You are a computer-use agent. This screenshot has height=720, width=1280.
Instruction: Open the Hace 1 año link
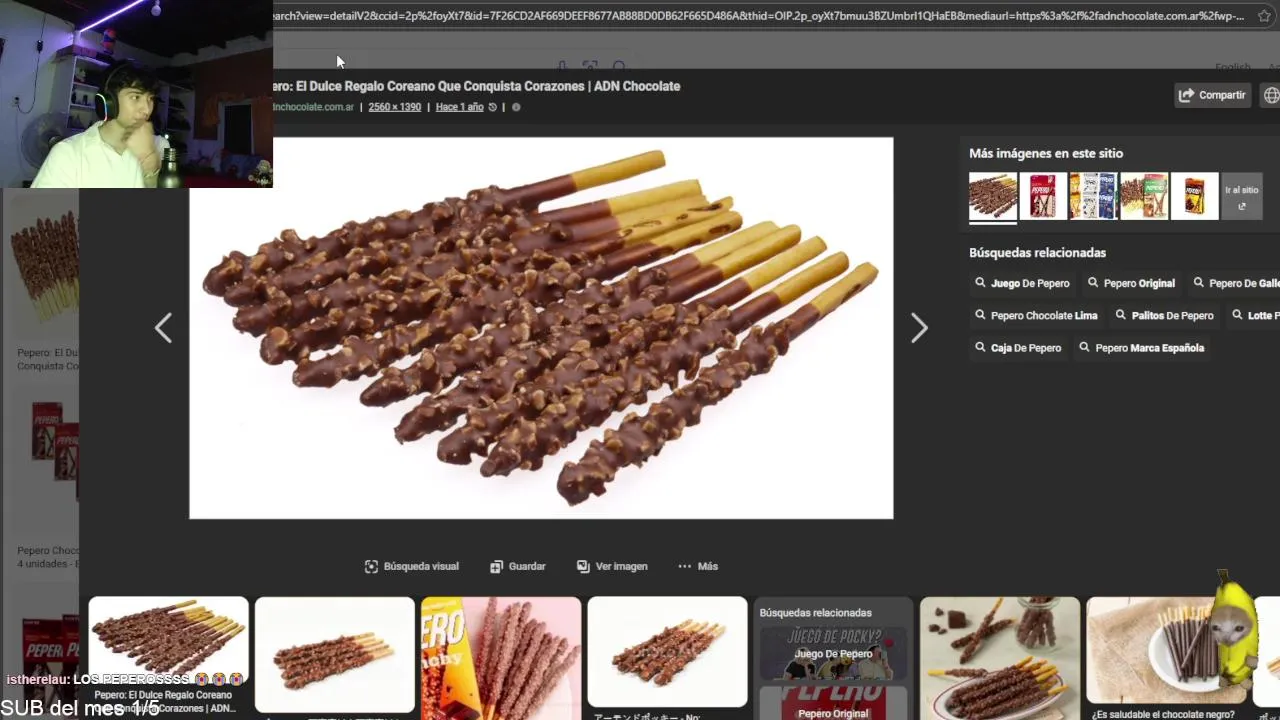click(x=459, y=107)
